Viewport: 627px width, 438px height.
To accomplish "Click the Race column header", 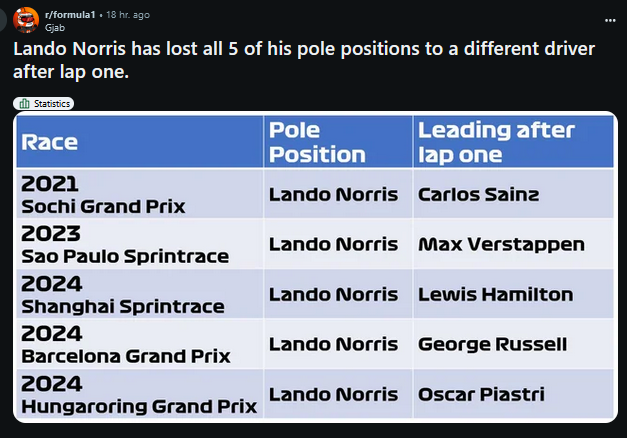I will tap(140, 142).
